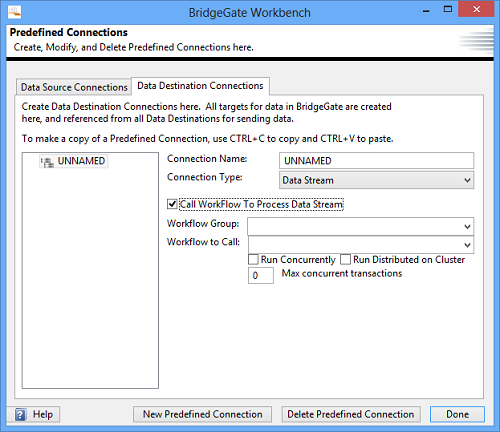This screenshot has height=432, width=500.
Task: Minimize the BridgeGate Workbench window
Action: click(x=426, y=10)
